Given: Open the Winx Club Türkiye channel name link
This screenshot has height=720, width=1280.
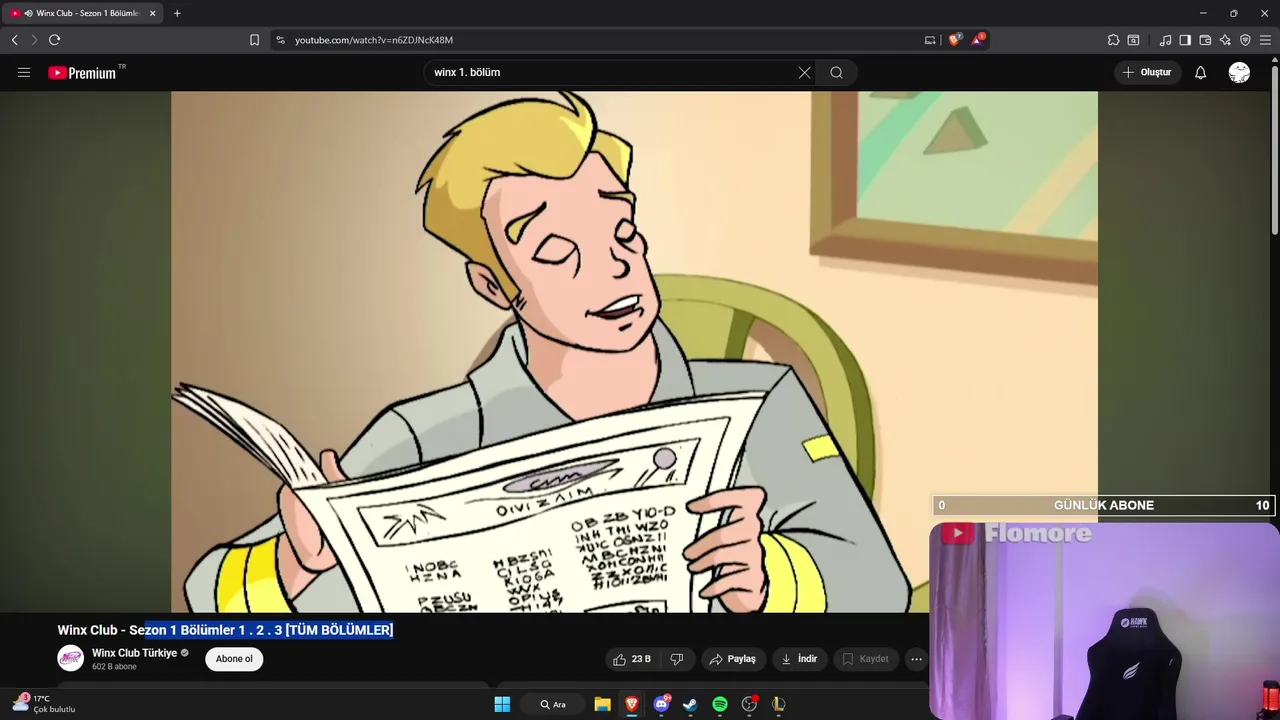Looking at the screenshot, I should pyautogui.click(x=134, y=653).
